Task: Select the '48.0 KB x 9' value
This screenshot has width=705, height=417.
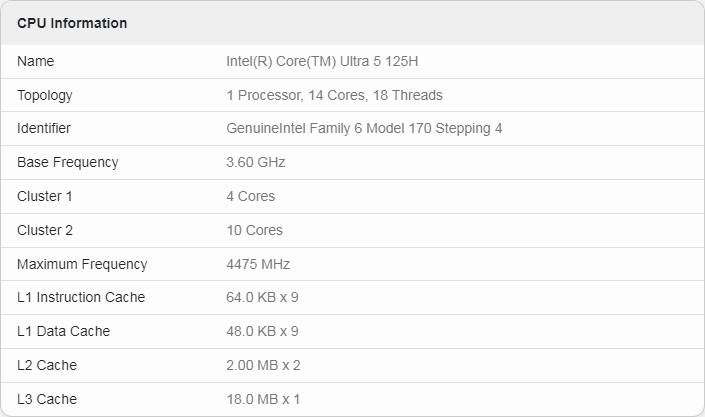Action: pyautogui.click(x=262, y=332)
